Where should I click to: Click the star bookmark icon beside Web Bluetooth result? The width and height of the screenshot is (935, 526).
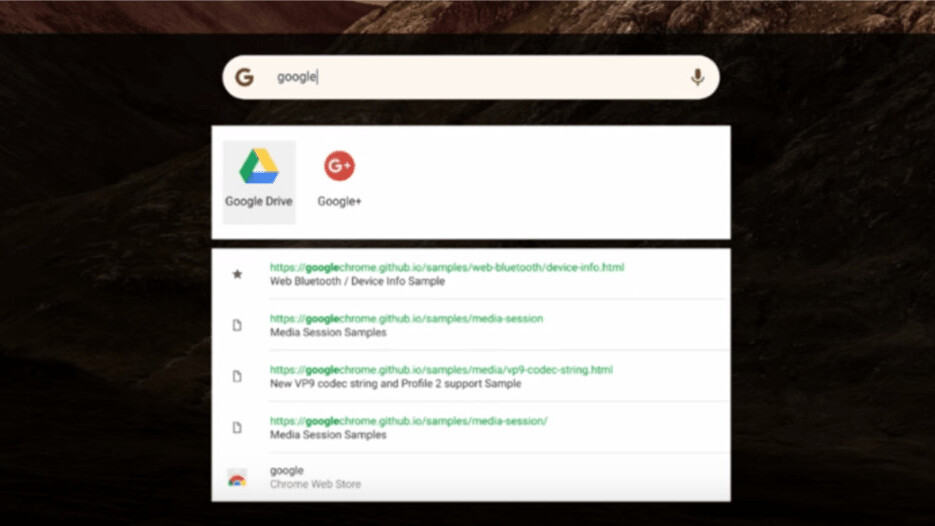[x=237, y=274]
